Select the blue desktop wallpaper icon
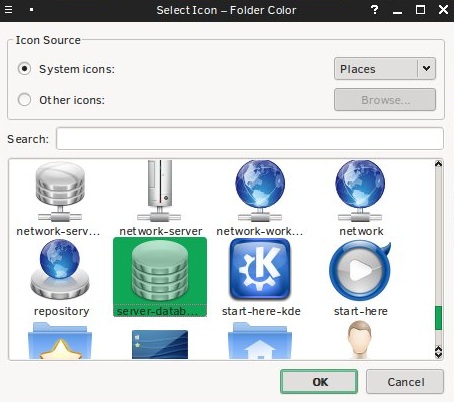Screen dimensions: 454x402 pos(160,344)
